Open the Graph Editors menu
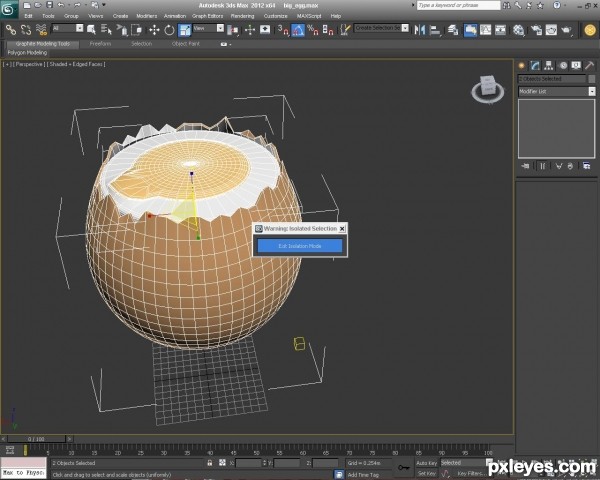Image resolution: width=600 pixels, height=480 pixels. pyautogui.click(x=207, y=16)
